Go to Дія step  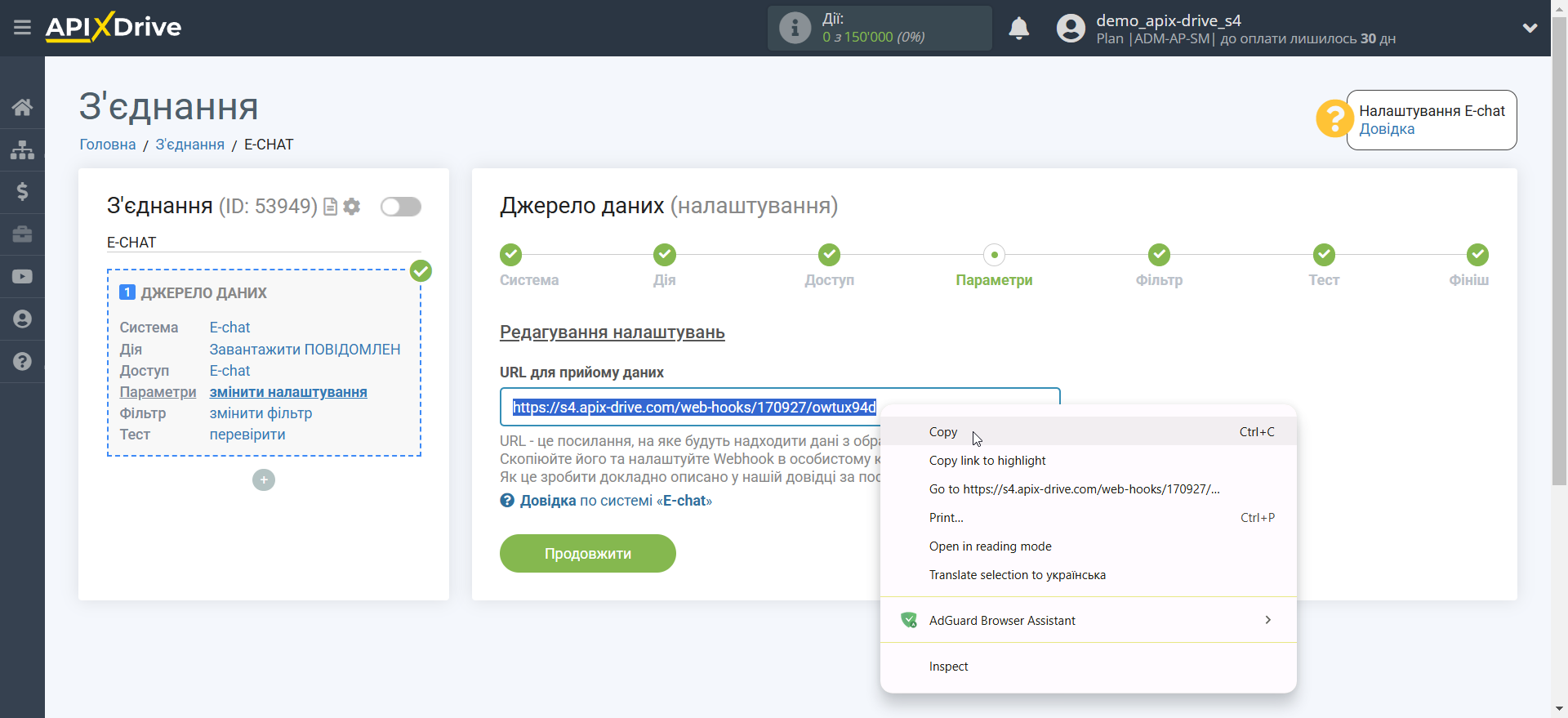665,255
